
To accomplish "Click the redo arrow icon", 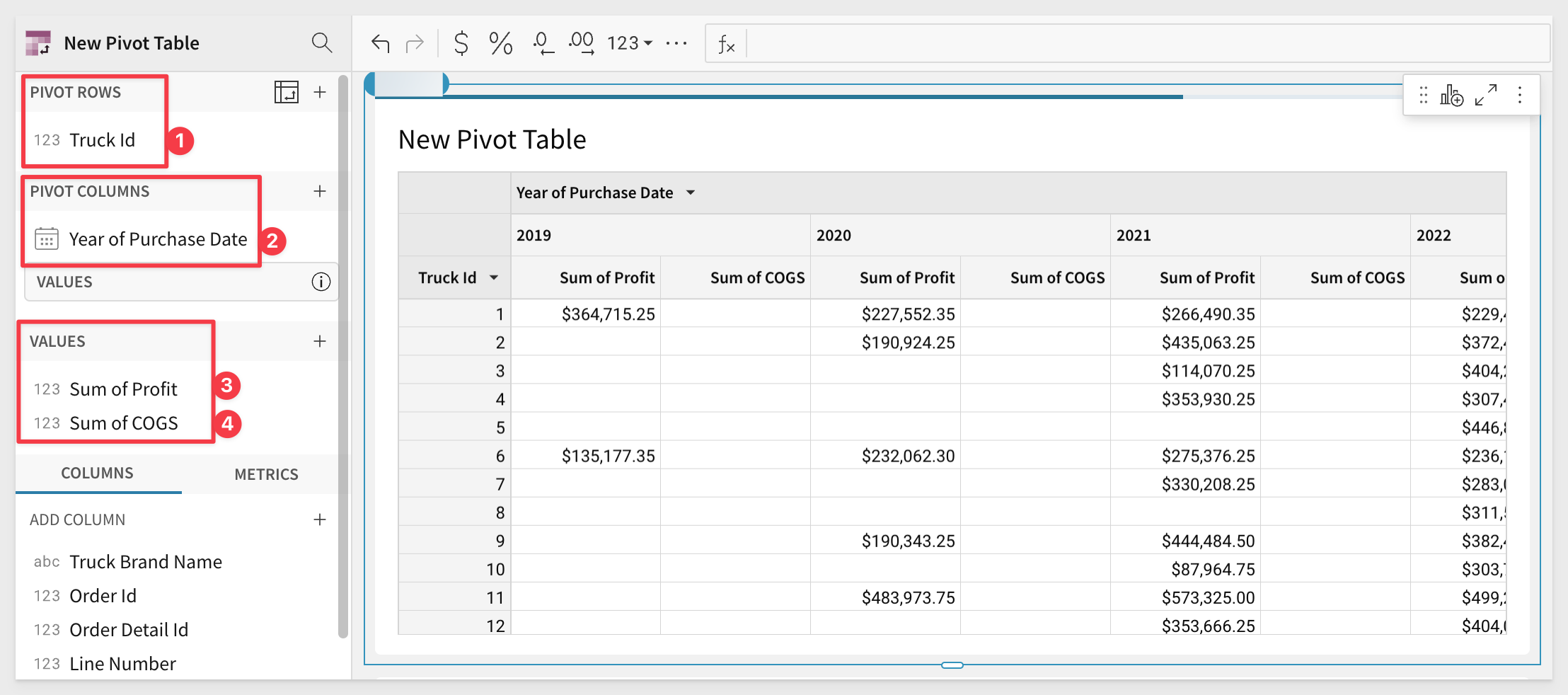I will click(415, 44).
